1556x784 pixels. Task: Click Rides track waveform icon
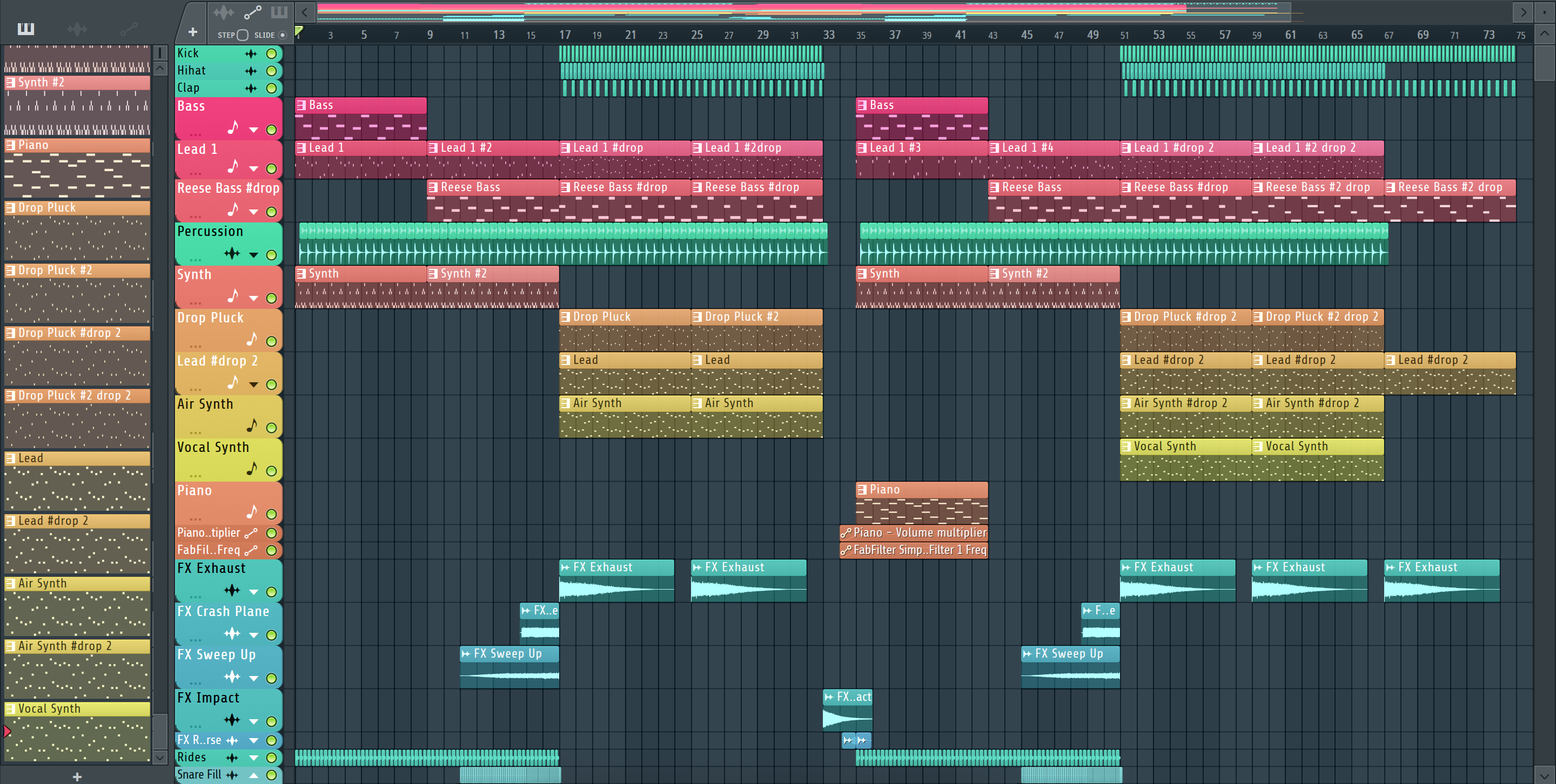[232, 758]
